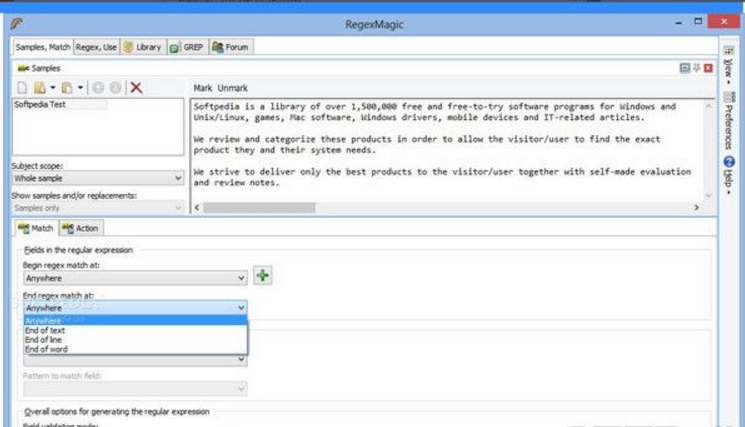Close the Samples panel with red icon
Image resolution: width=745 pixels, height=427 pixels.
tap(708, 68)
